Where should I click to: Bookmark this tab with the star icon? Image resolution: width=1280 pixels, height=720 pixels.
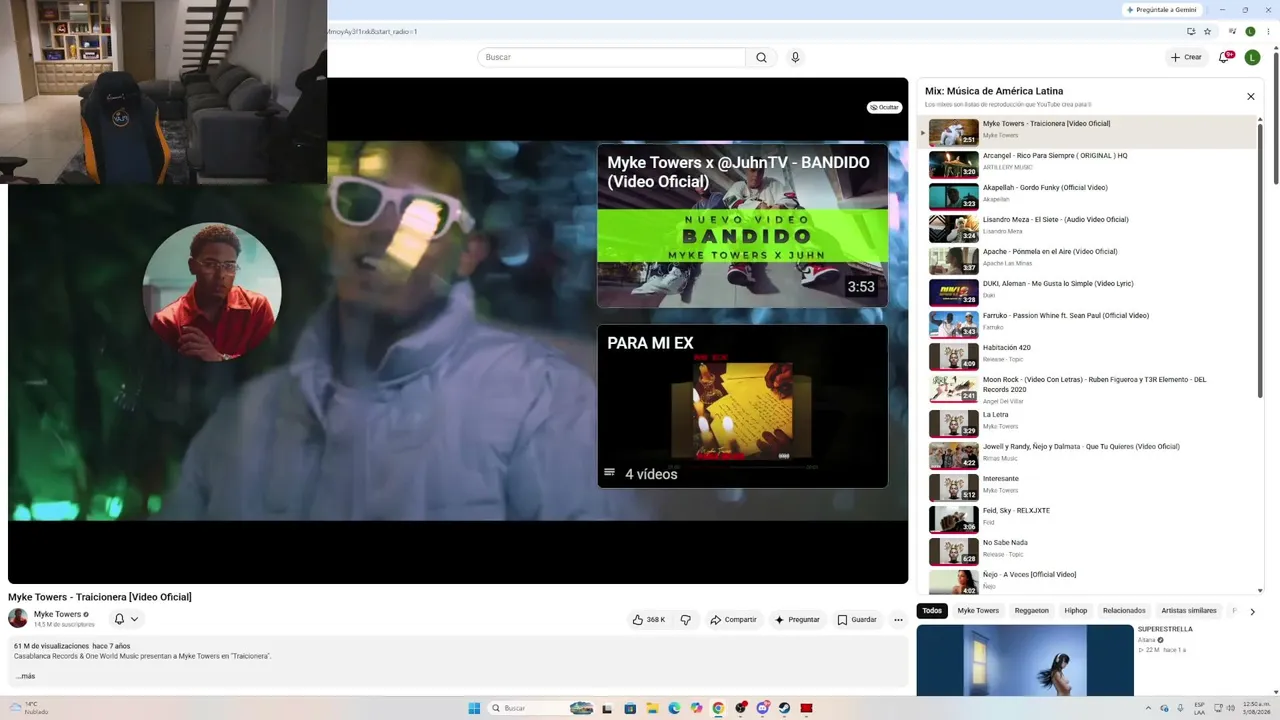pyautogui.click(x=1207, y=31)
